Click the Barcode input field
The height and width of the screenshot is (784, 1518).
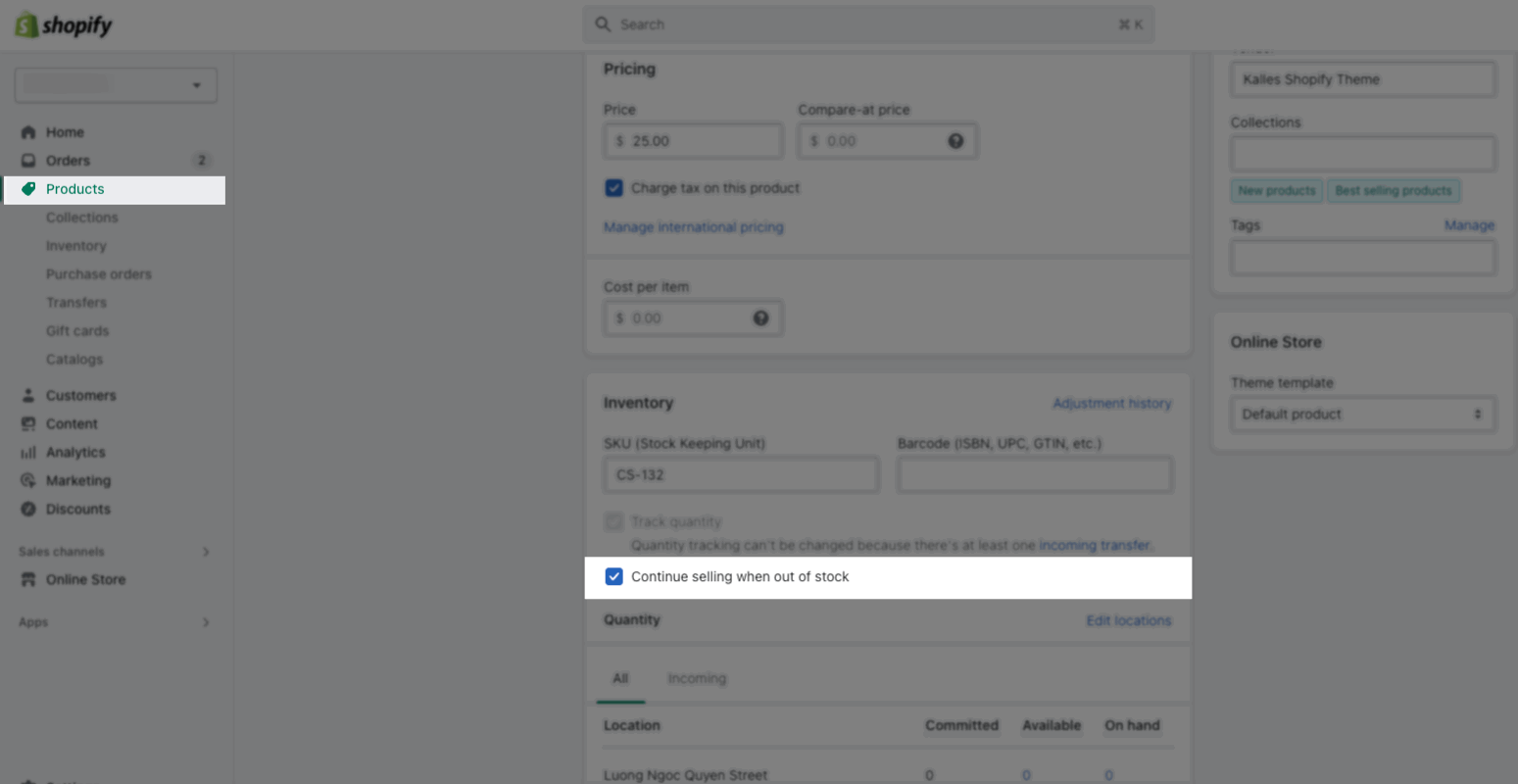pos(1035,475)
